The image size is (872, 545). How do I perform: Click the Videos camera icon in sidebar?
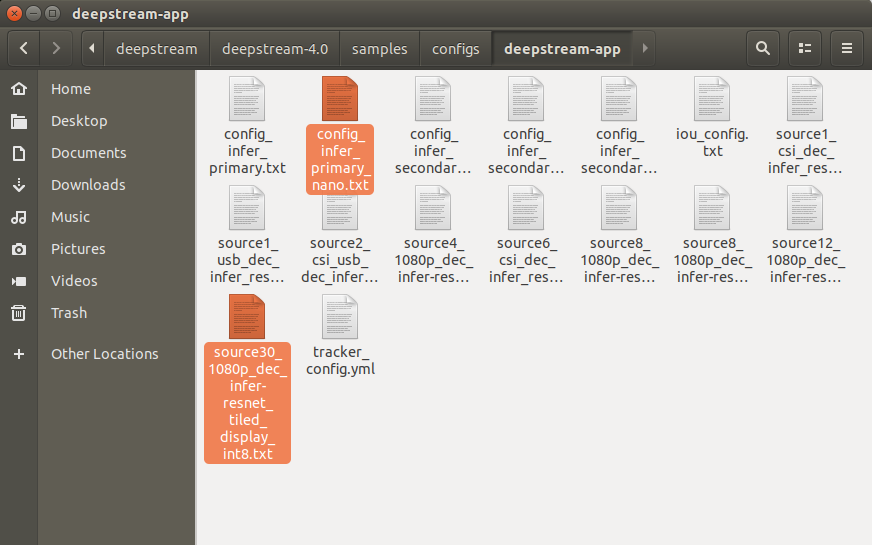[19, 281]
